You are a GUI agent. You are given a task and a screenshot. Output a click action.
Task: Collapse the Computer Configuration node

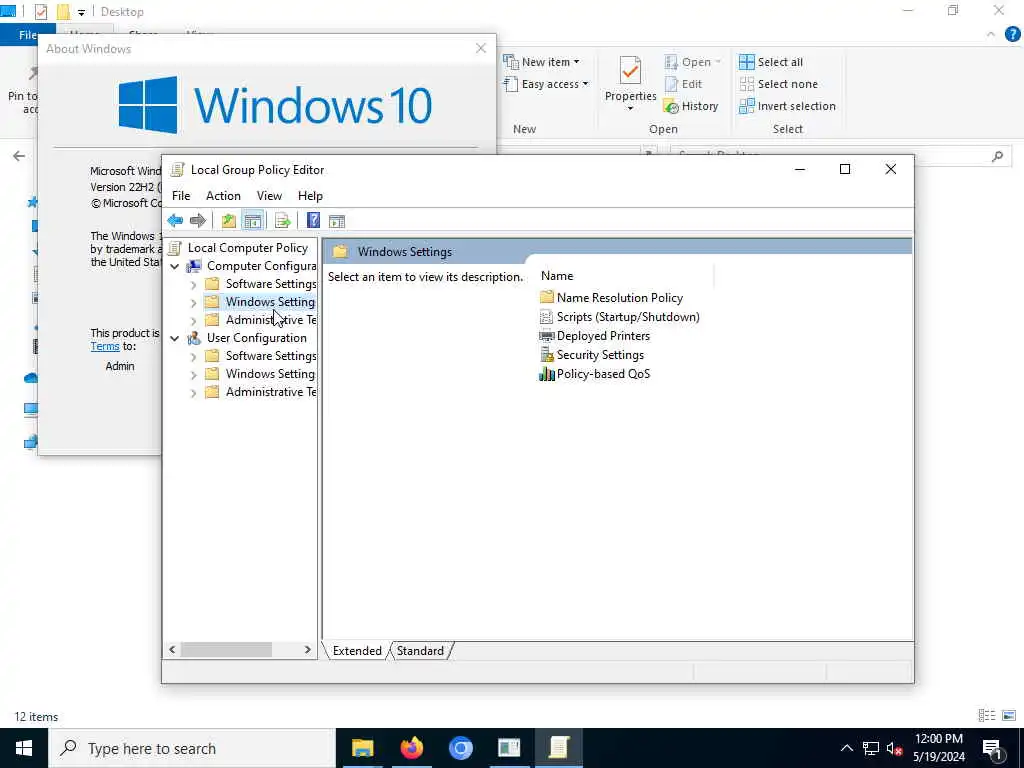(175, 266)
